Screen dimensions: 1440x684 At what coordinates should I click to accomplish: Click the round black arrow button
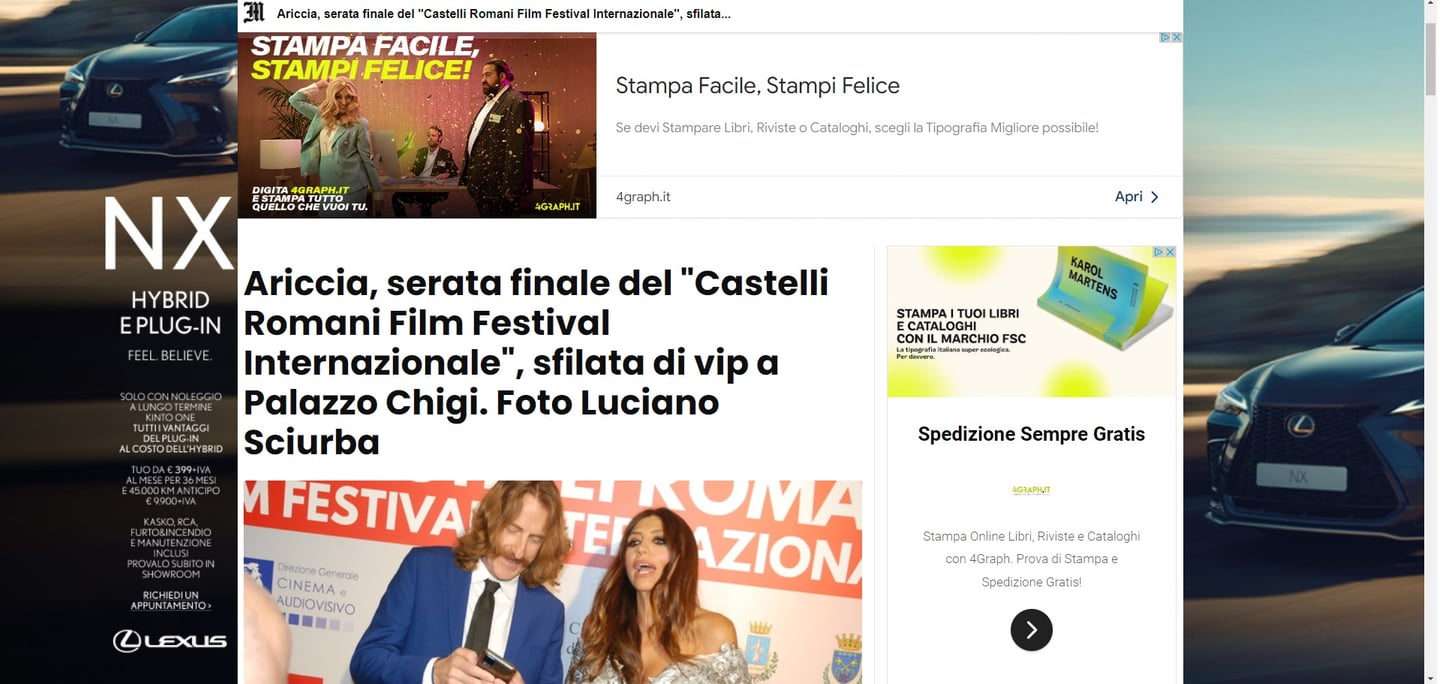(x=1031, y=630)
